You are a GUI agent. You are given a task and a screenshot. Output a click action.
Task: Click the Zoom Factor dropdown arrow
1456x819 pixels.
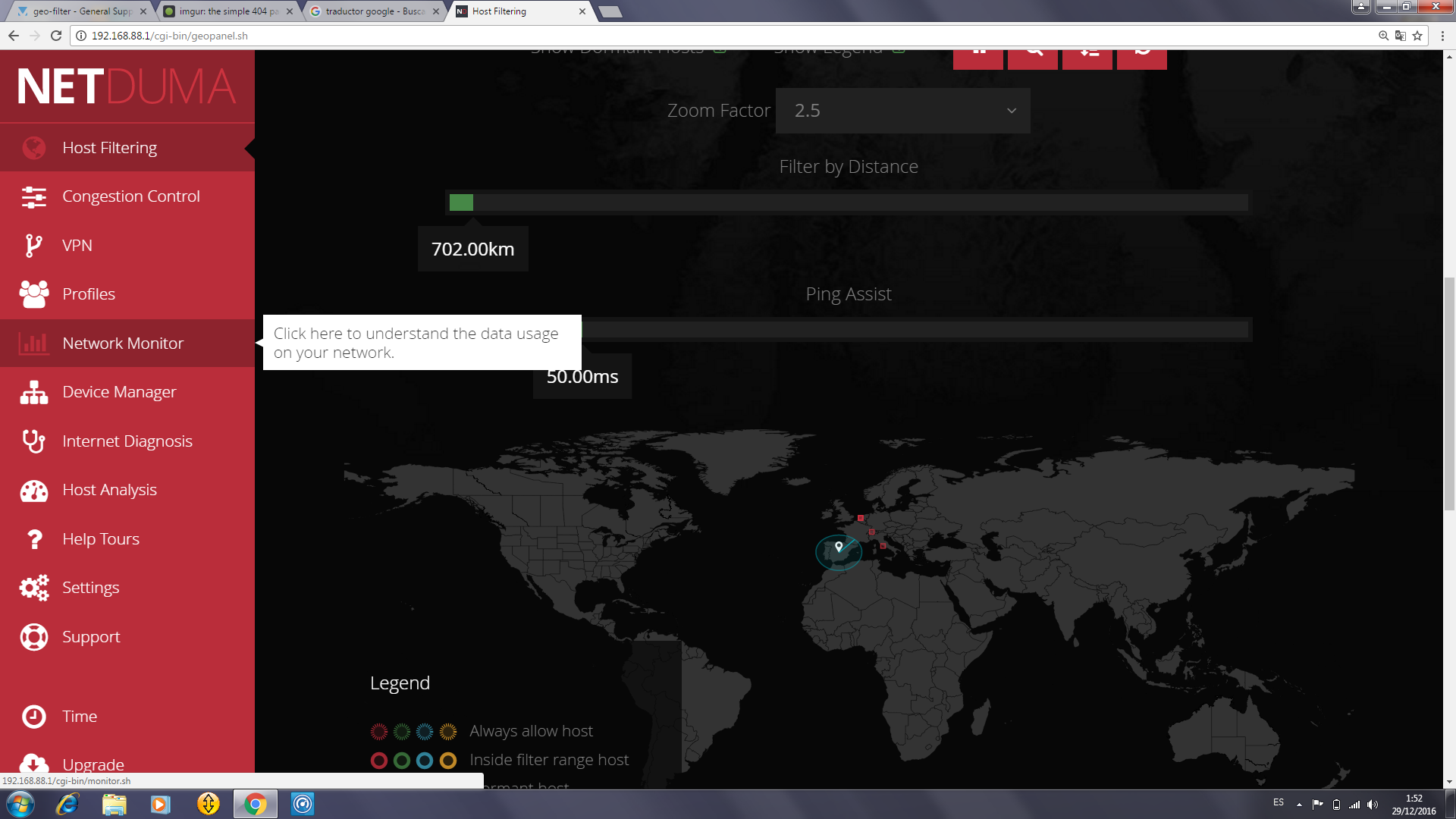[x=1011, y=111]
